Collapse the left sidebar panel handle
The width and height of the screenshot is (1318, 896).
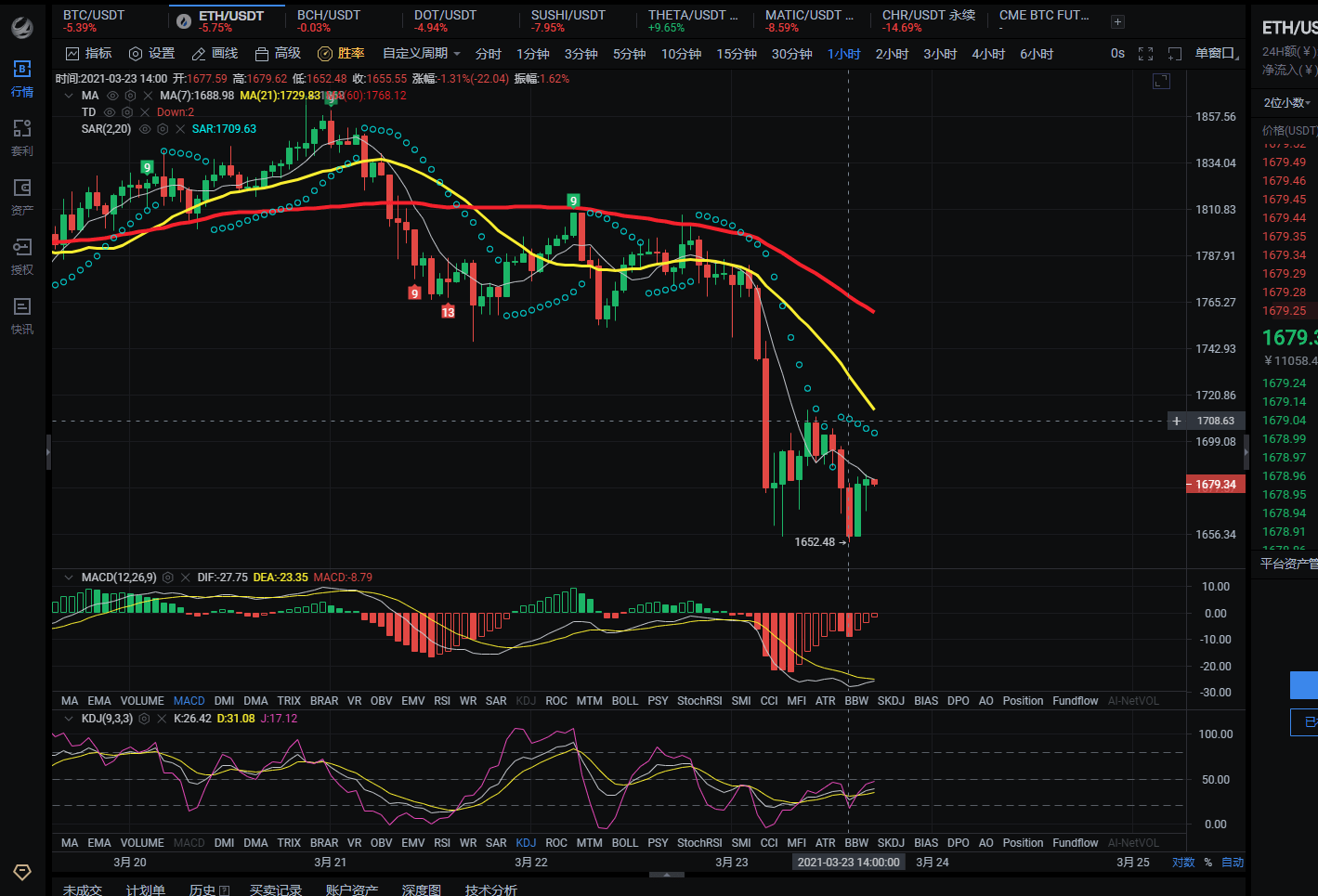tap(48, 453)
